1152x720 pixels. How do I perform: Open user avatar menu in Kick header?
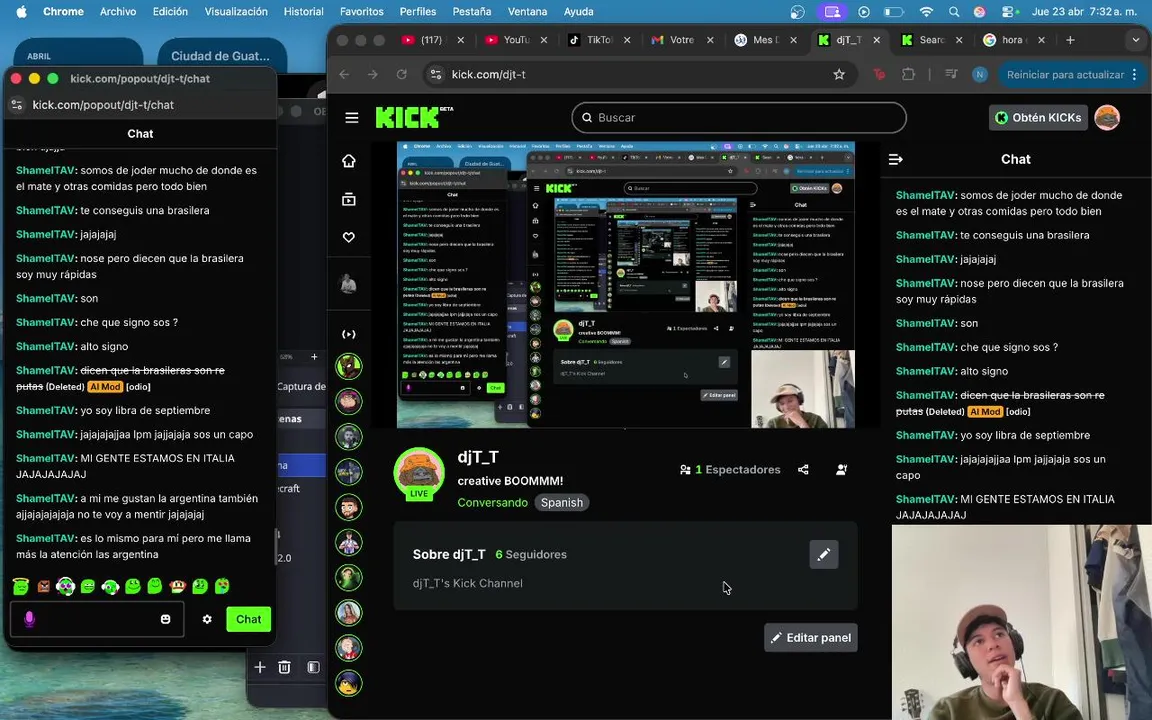click(1107, 118)
